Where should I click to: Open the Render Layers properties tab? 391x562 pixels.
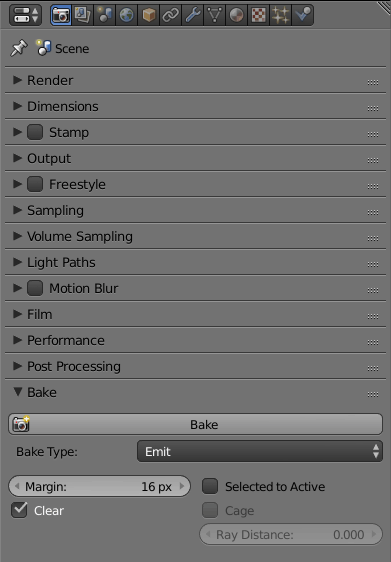[x=83, y=15]
